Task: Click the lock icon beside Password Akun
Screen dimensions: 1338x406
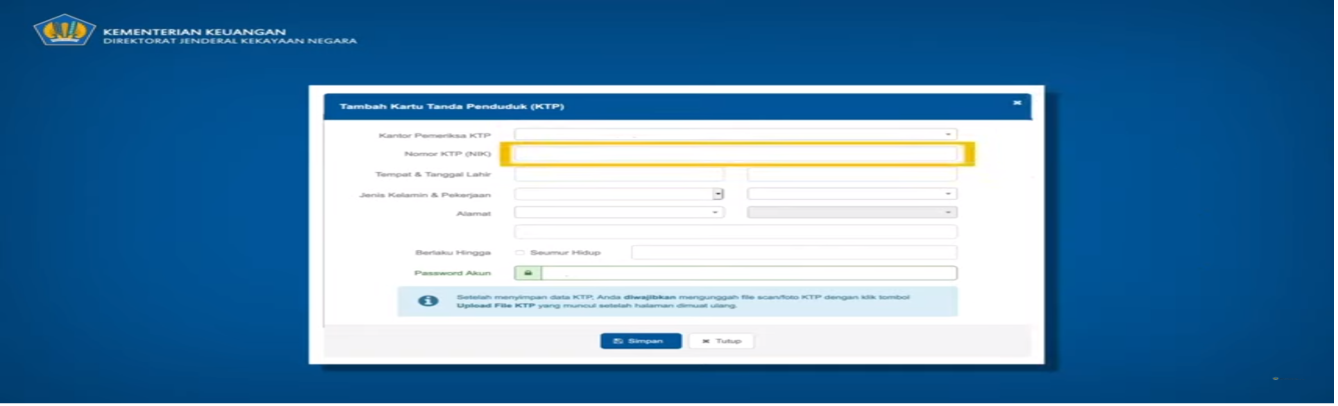Action: click(x=527, y=273)
